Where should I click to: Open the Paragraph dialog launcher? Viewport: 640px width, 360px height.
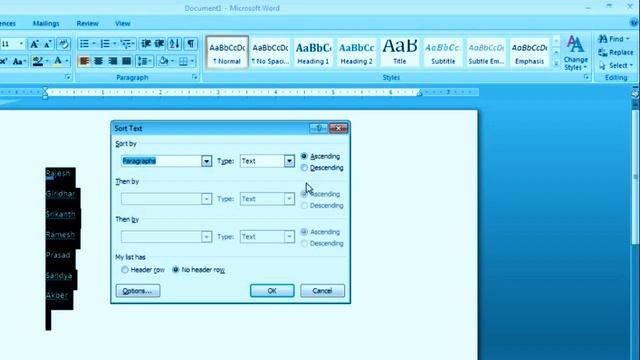(195, 77)
